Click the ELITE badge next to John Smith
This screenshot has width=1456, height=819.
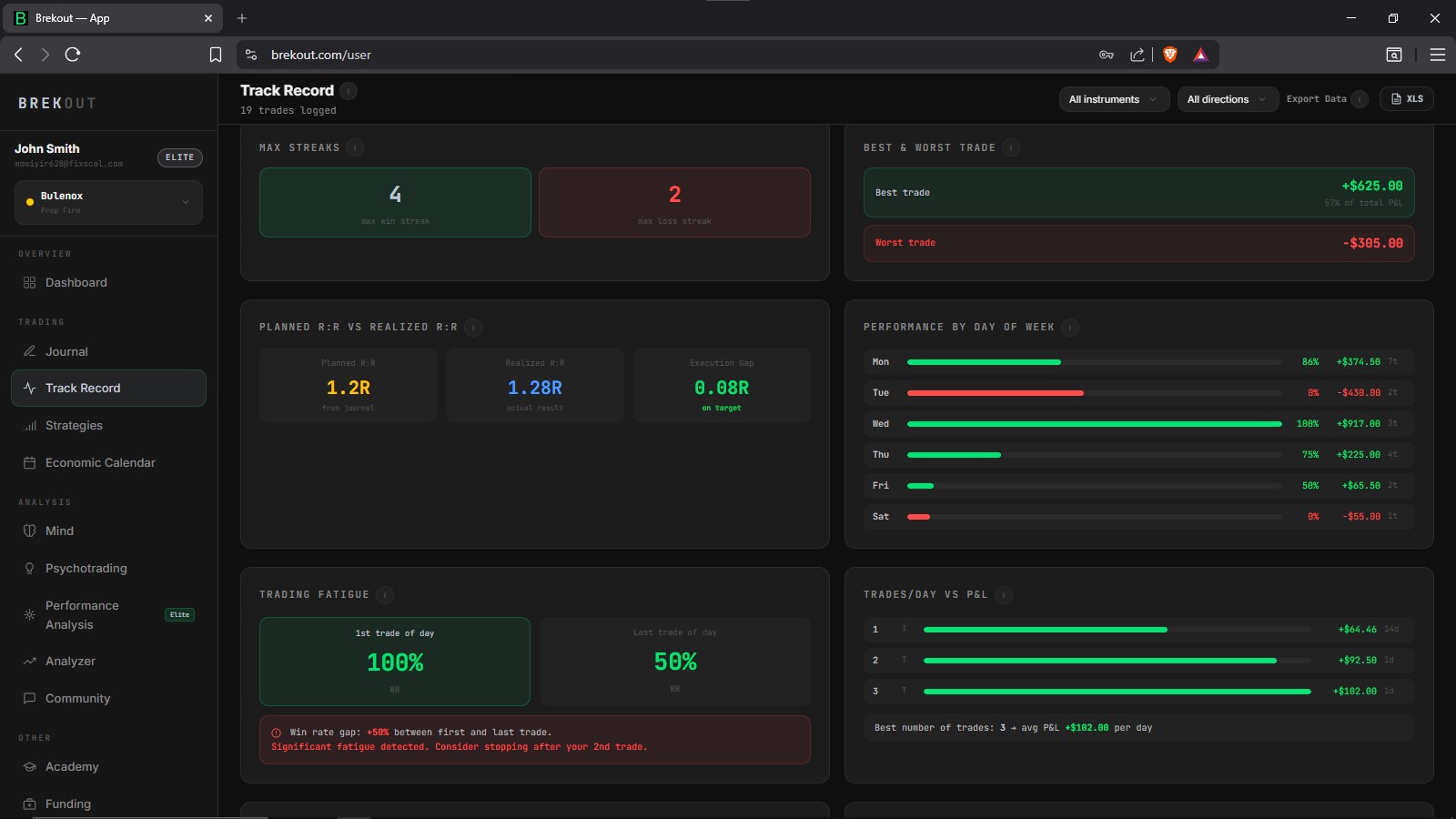tap(180, 157)
